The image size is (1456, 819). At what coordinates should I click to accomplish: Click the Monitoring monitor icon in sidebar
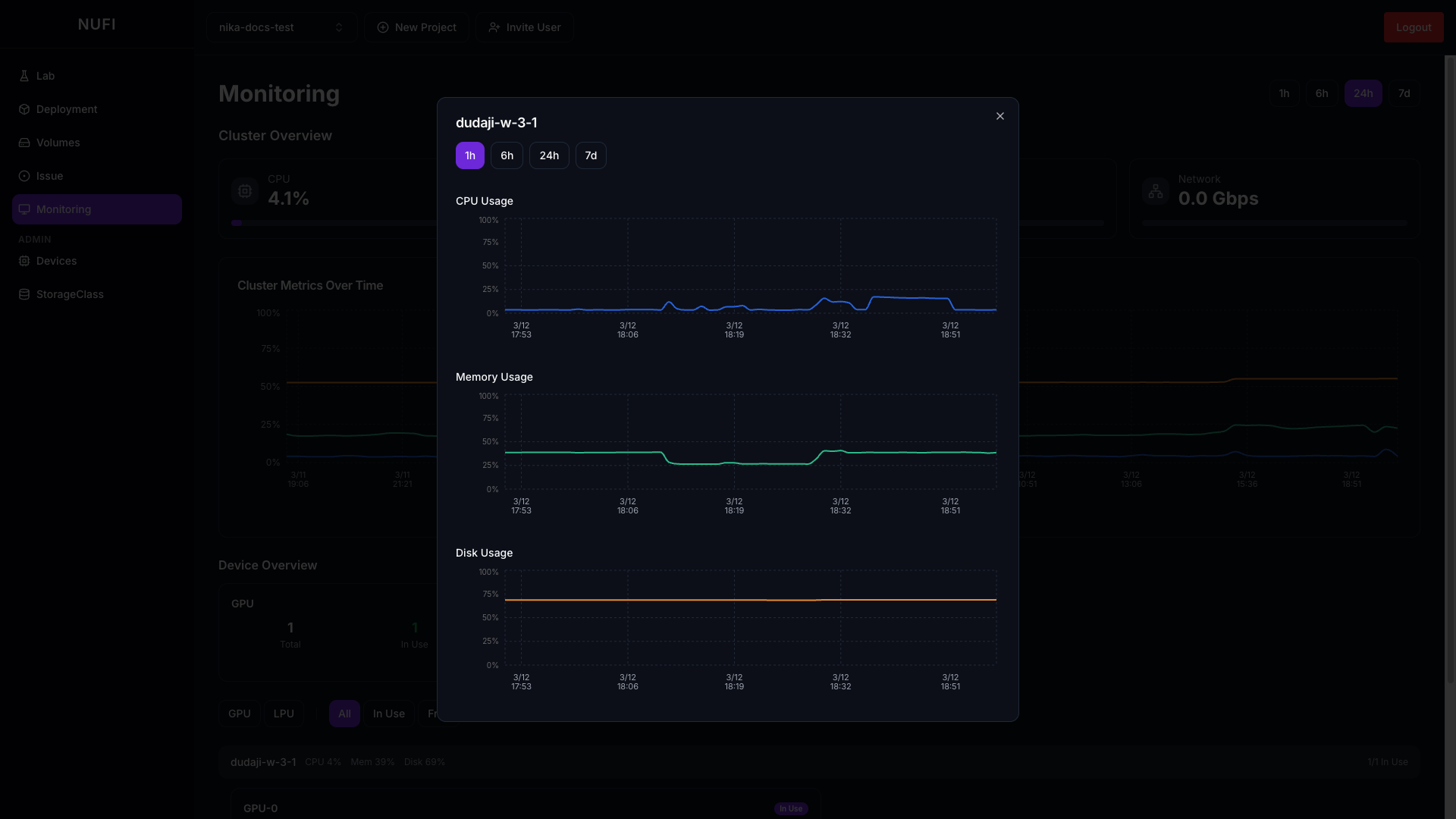[x=24, y=209]
